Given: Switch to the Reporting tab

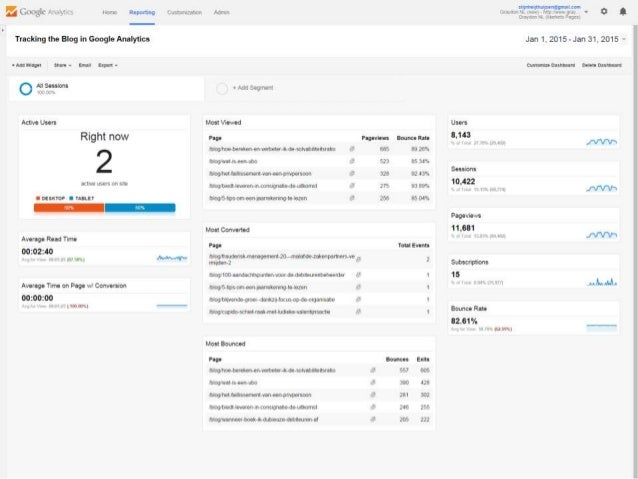Looking at the screenshot, I should (x=142, y=11).
